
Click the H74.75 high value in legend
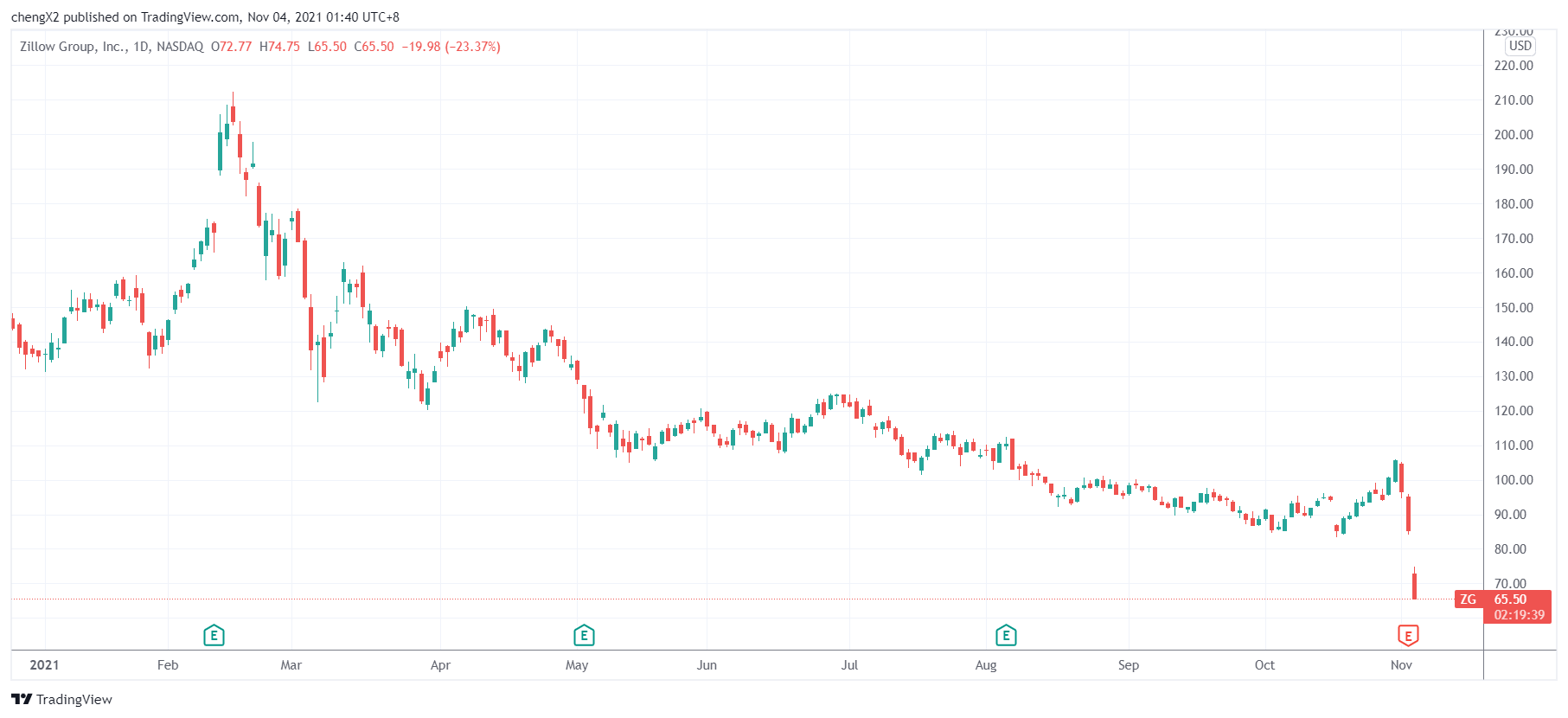pyautogui.click(x=279, y=47)
